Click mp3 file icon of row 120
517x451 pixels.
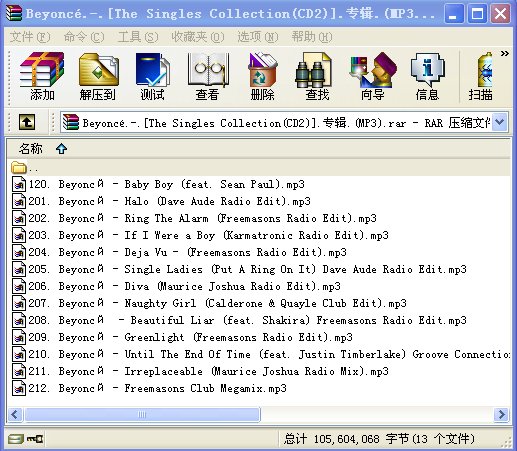pos(19,184)
